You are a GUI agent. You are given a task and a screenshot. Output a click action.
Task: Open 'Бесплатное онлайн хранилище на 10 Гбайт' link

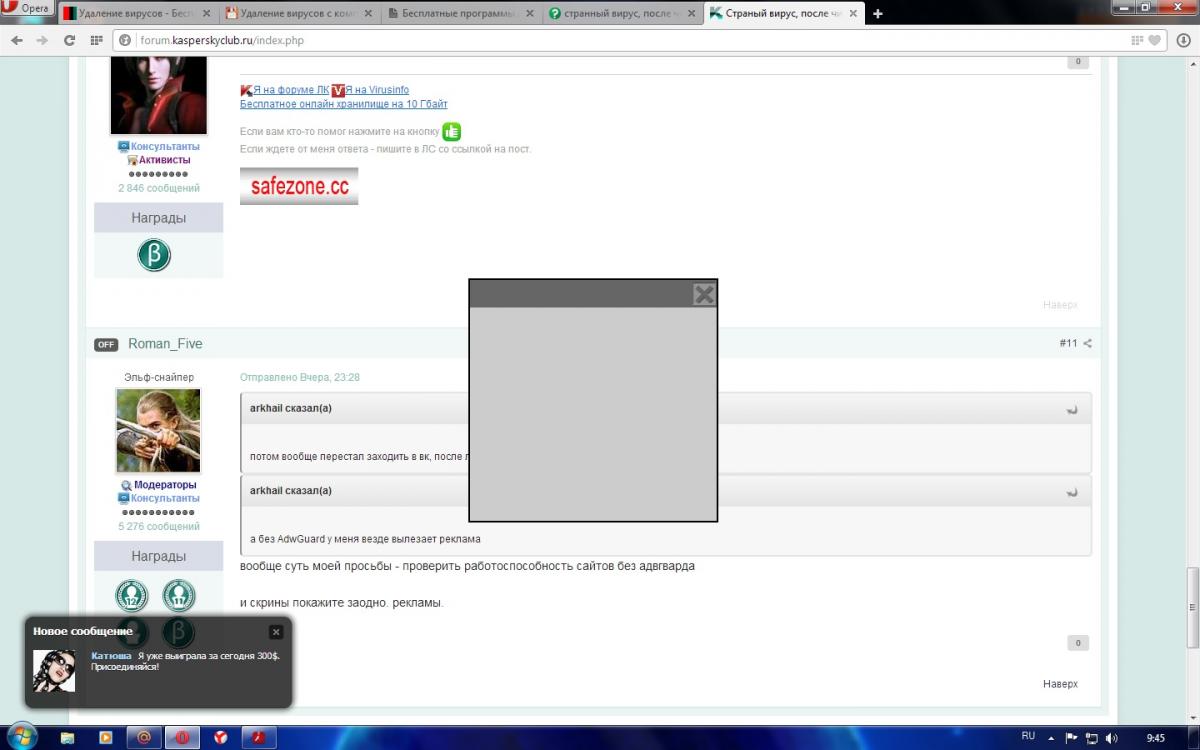pos(344,104)
